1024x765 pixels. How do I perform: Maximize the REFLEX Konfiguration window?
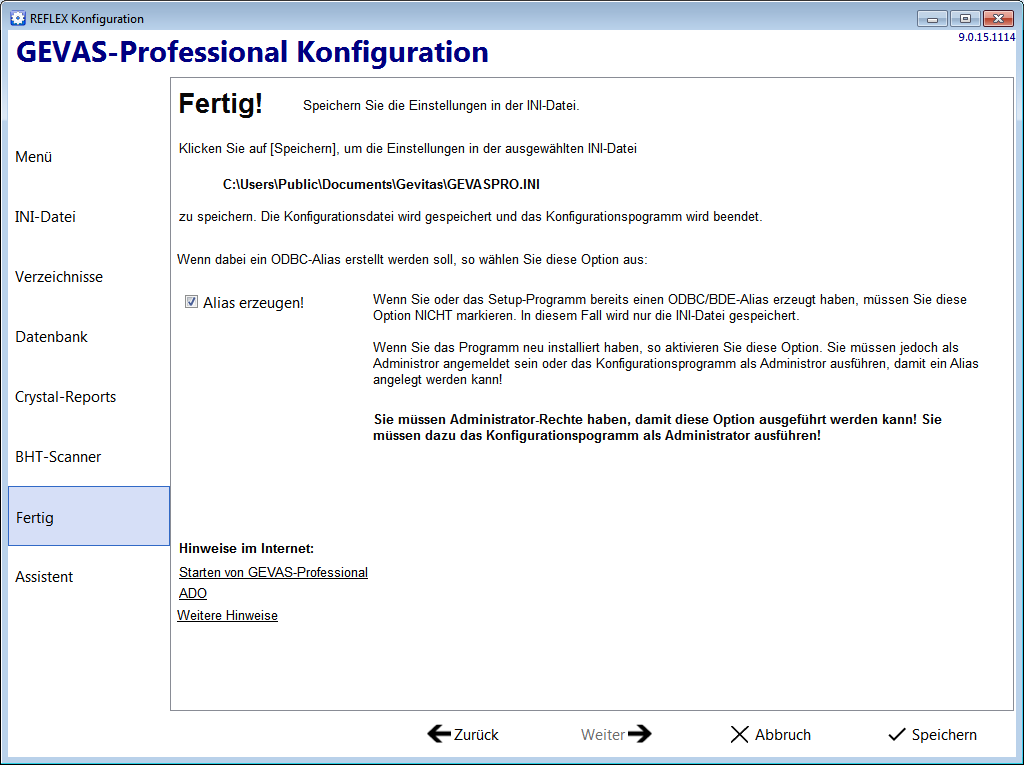[x=965, y=19]
